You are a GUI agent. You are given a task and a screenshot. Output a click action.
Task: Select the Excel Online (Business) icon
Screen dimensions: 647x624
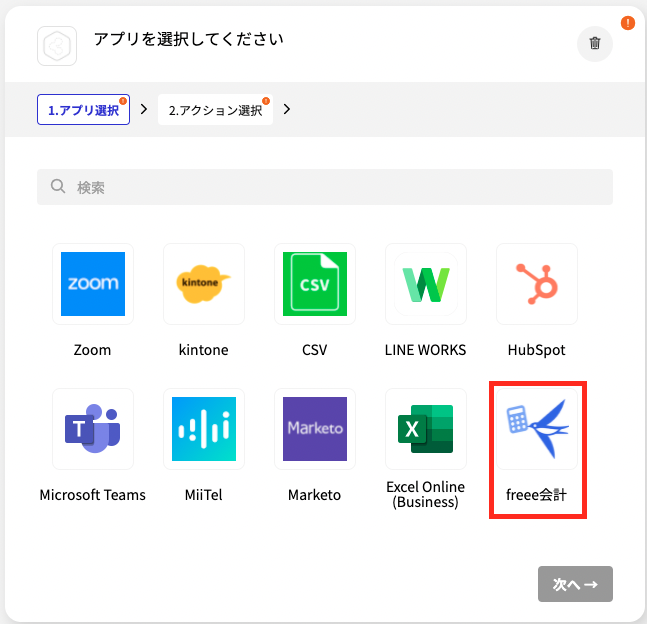pyautogui.click(x=426, y=429)
